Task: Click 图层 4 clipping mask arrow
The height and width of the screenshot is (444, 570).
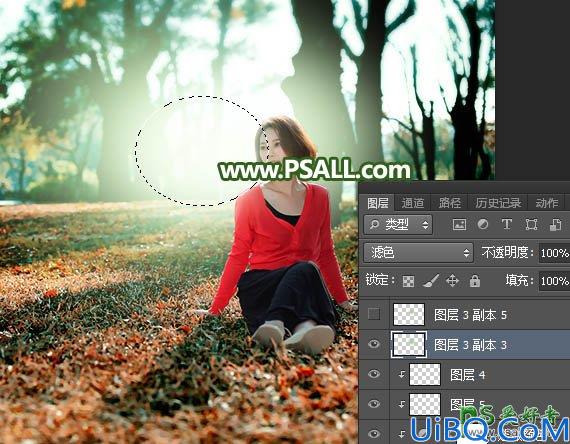Action: pyautogui.click(x=401, y=374)
